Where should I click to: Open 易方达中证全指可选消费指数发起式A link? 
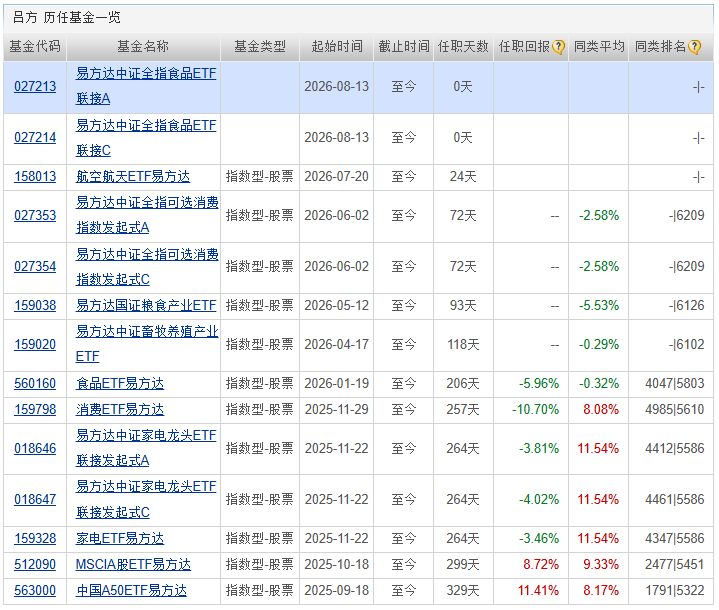pyautogui.click(x=147, y=215)
